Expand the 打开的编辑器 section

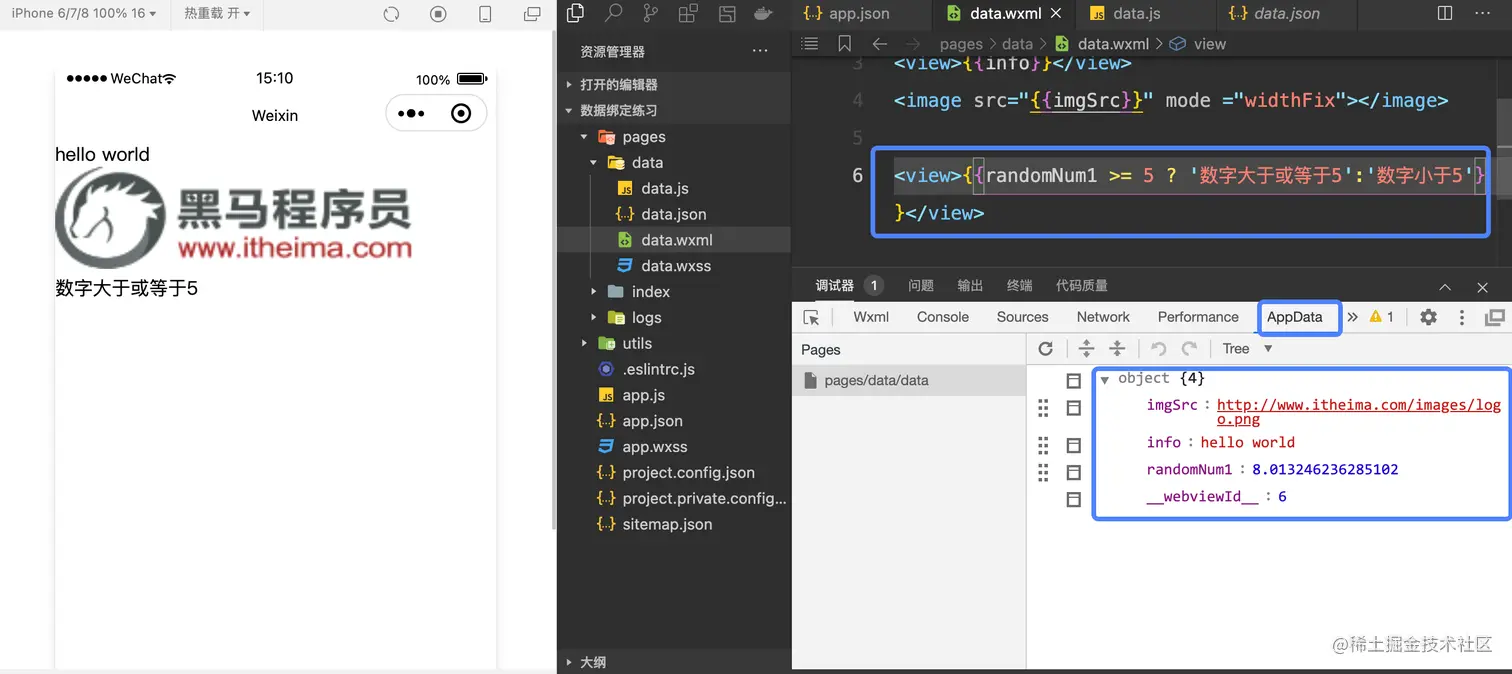point(619,84)
